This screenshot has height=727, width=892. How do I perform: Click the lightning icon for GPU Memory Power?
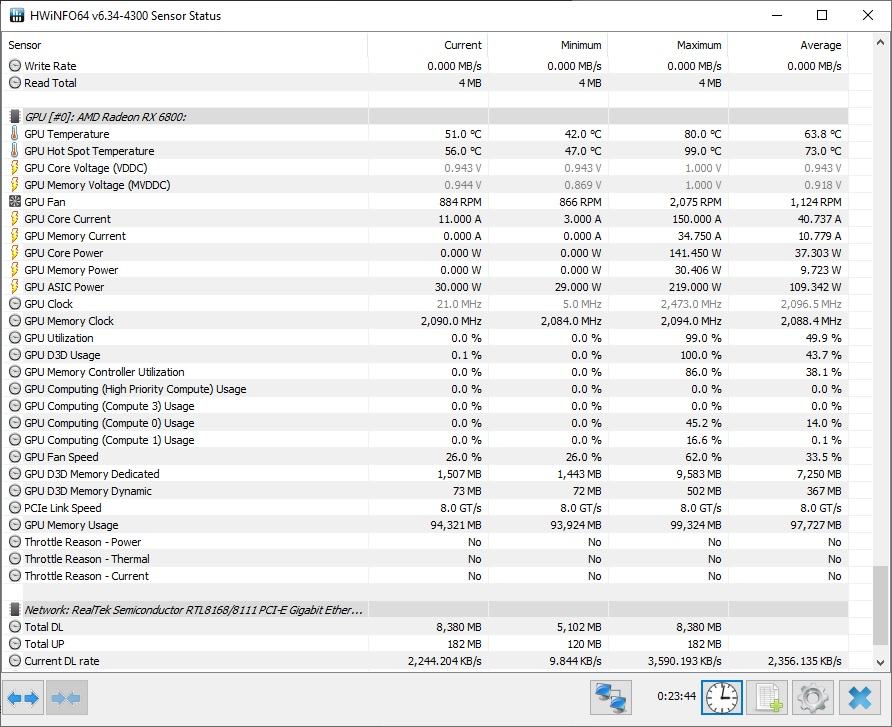[x=15, y=270]
